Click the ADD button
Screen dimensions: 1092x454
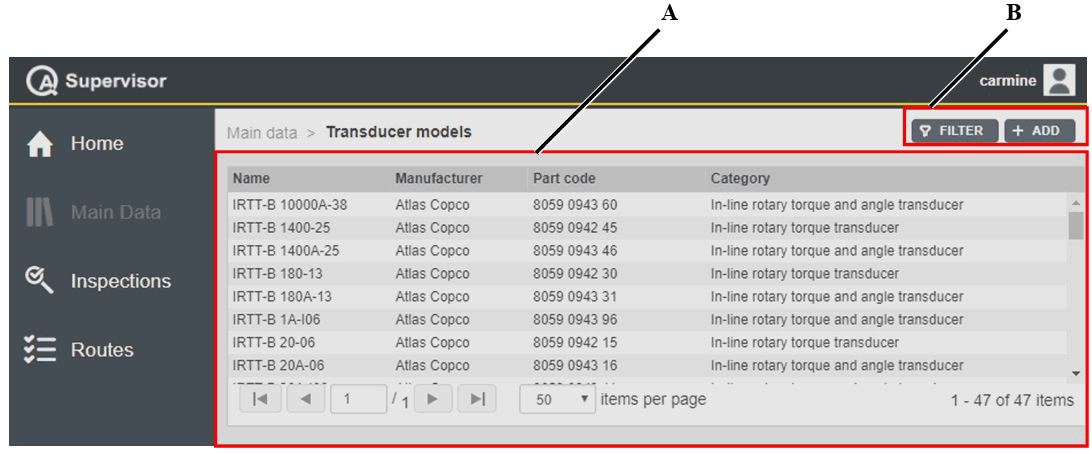pos(1038,131)
